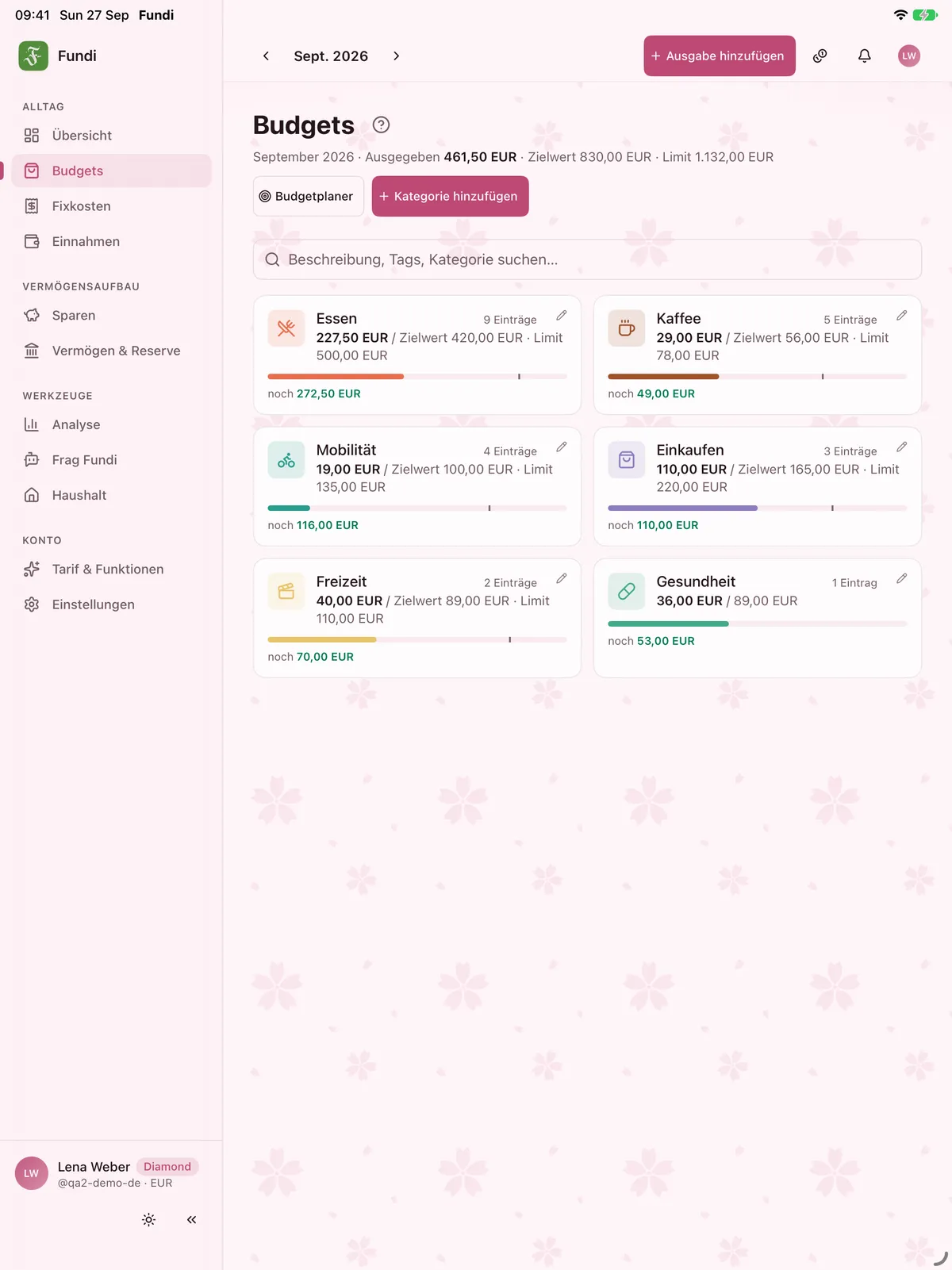Open Sparen in the sidebar

coord(111,316)
